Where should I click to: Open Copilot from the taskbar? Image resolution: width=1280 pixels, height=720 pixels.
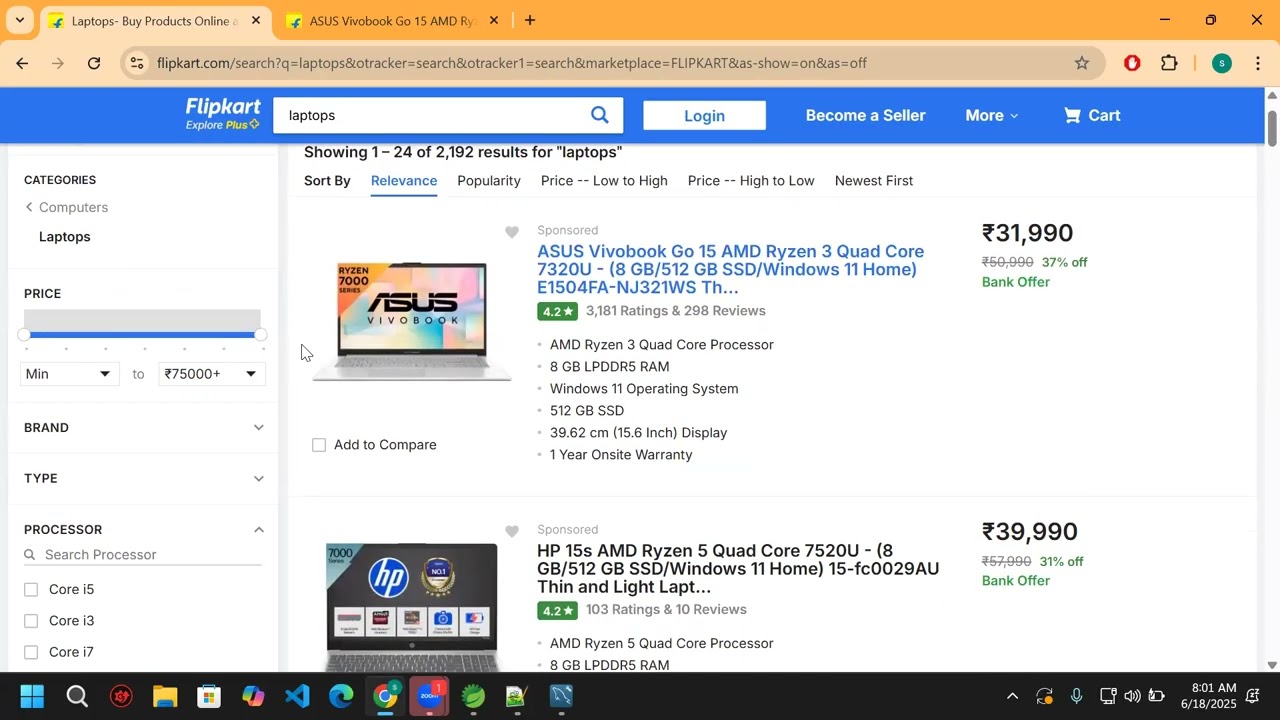click(253, 696)
